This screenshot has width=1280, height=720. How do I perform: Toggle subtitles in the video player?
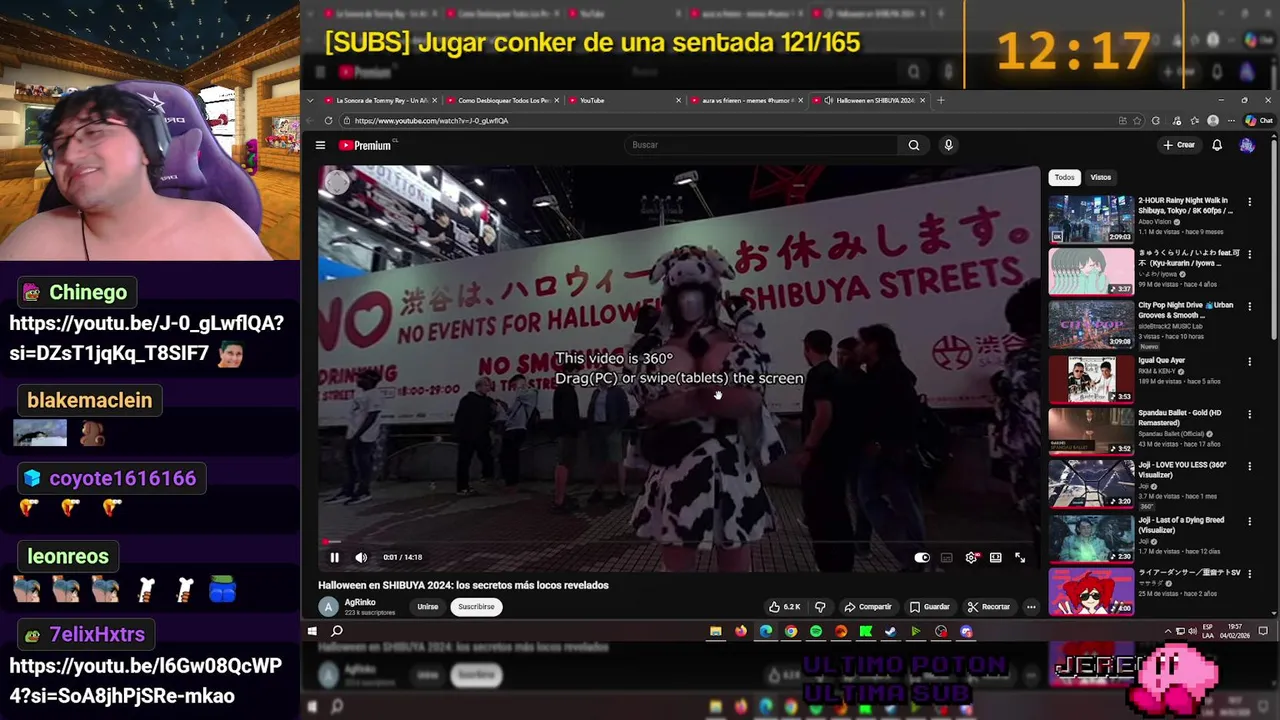946,558
